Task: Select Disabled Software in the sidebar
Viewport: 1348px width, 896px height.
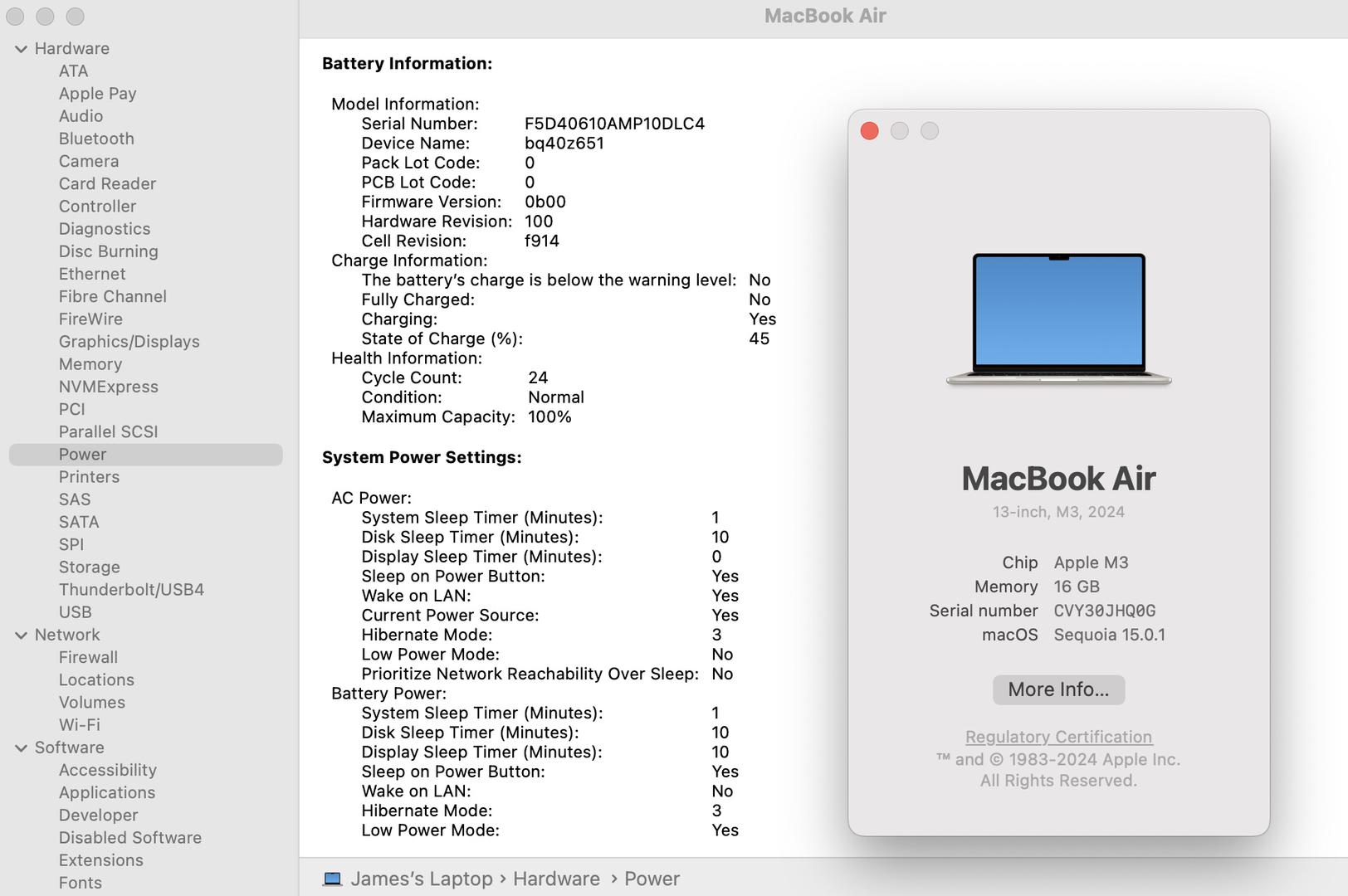Action: (x=129, y=838)
